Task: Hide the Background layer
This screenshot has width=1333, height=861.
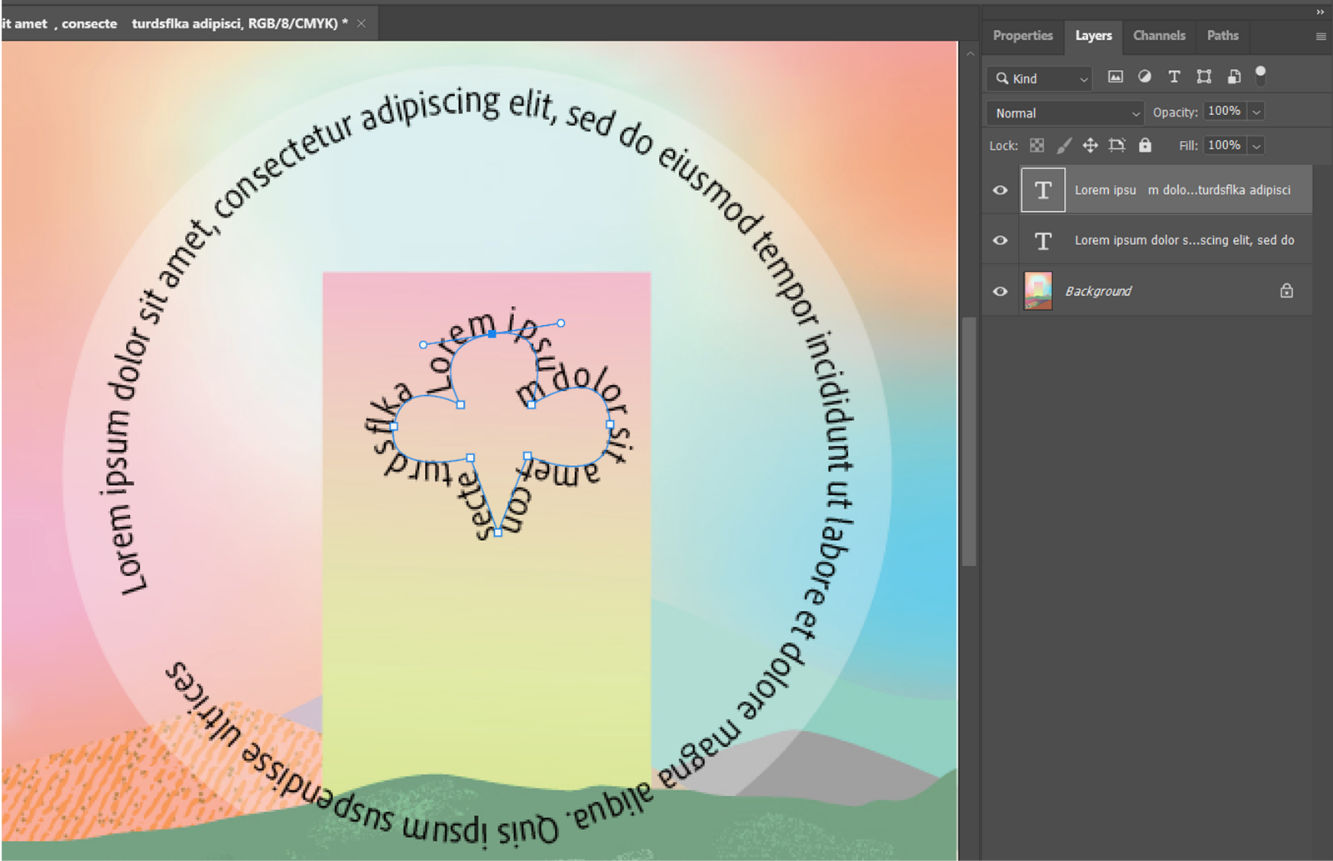Action: [1000, 290]
